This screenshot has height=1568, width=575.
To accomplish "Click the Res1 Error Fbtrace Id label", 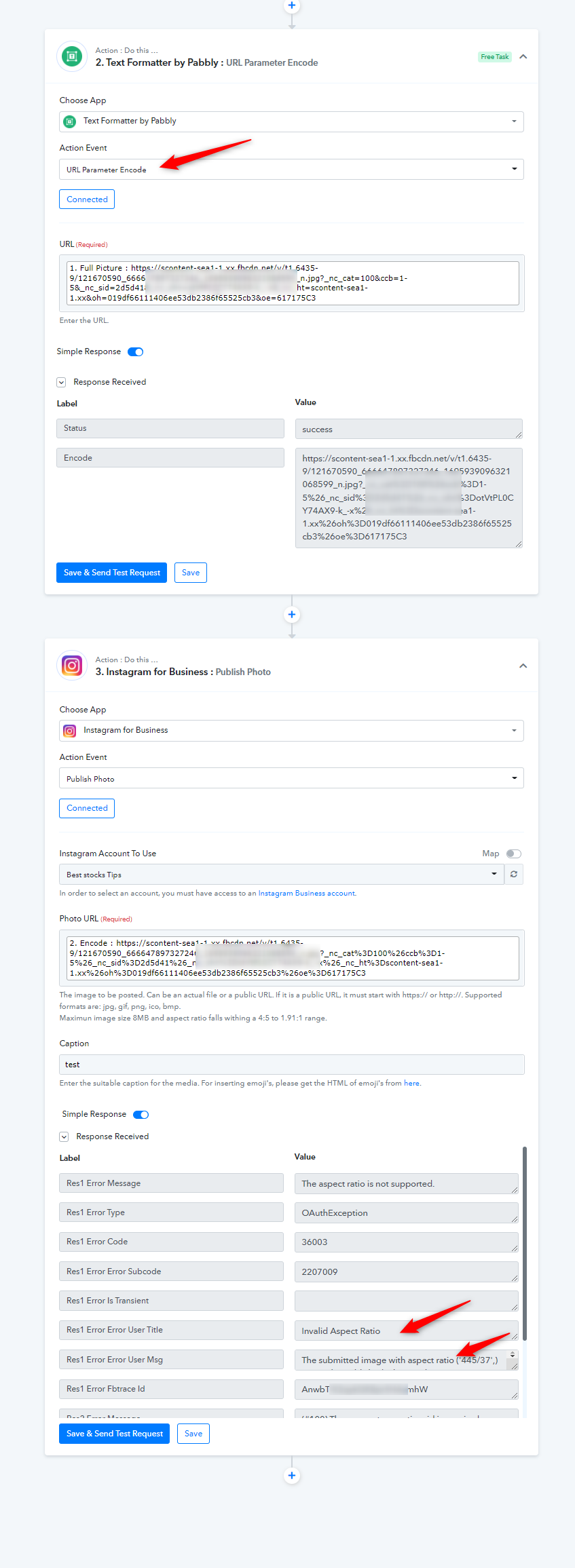I will click(x=171, y=1389).
